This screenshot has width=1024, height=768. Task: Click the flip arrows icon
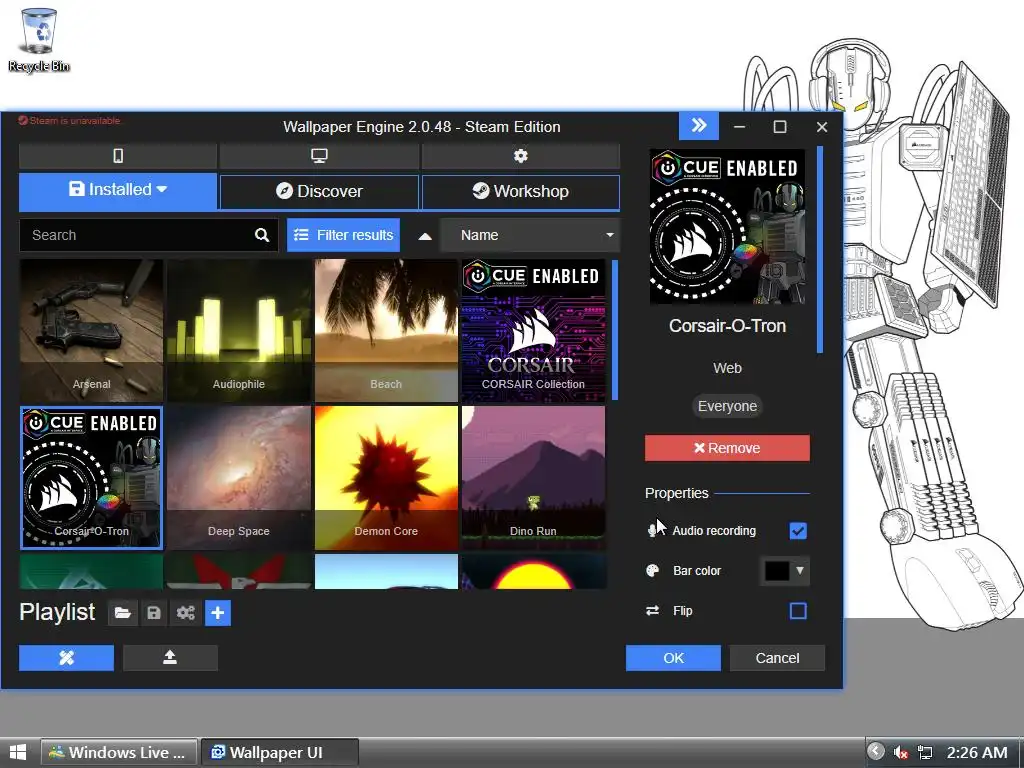click(x=652, y=611)
